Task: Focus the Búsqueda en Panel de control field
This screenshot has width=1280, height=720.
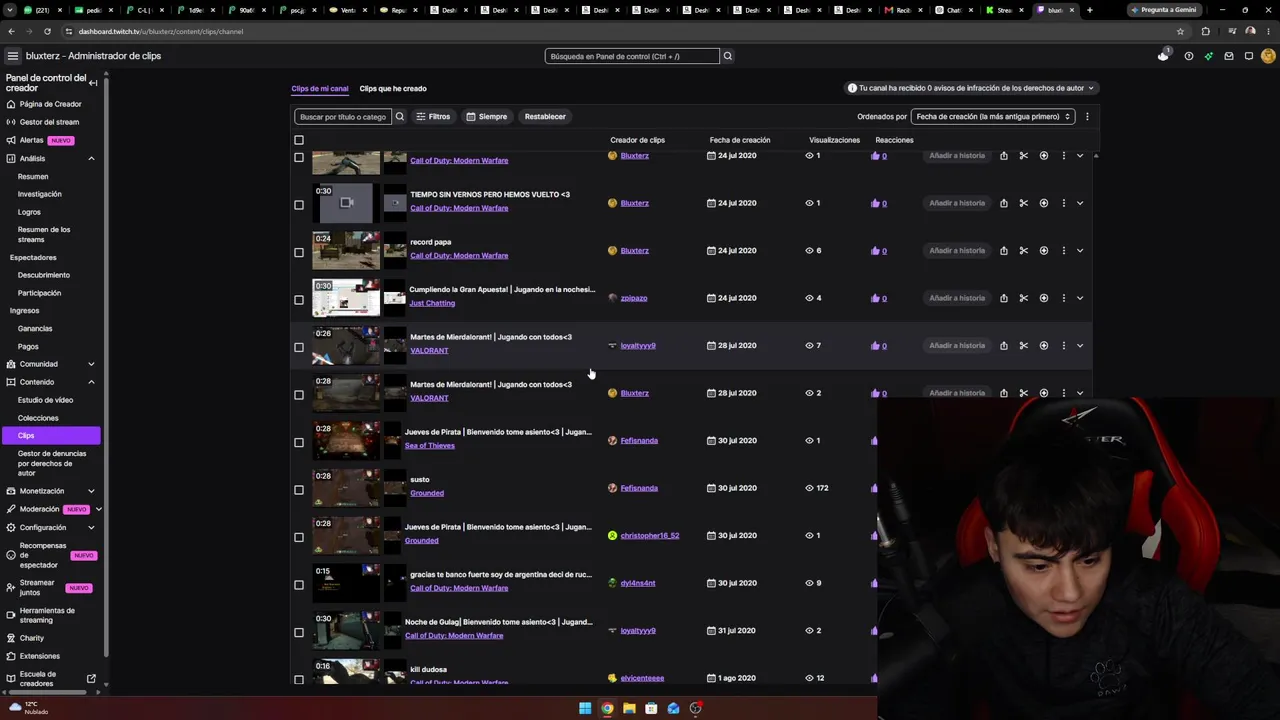Action: [x=632, y=56]
